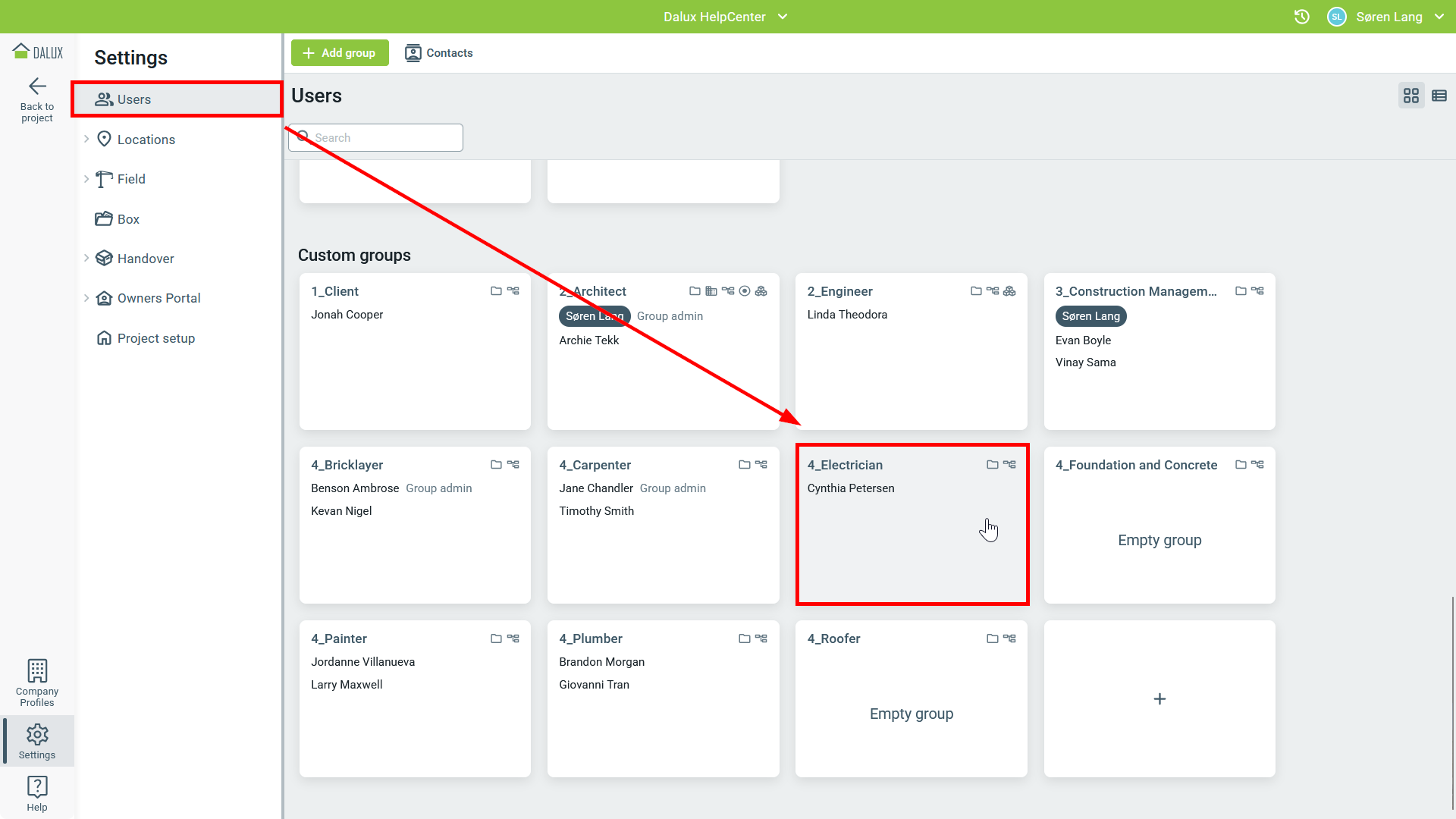This screenshot has height=819, width=1456.
Task: Switch to grid card view
Action: 1410,96
